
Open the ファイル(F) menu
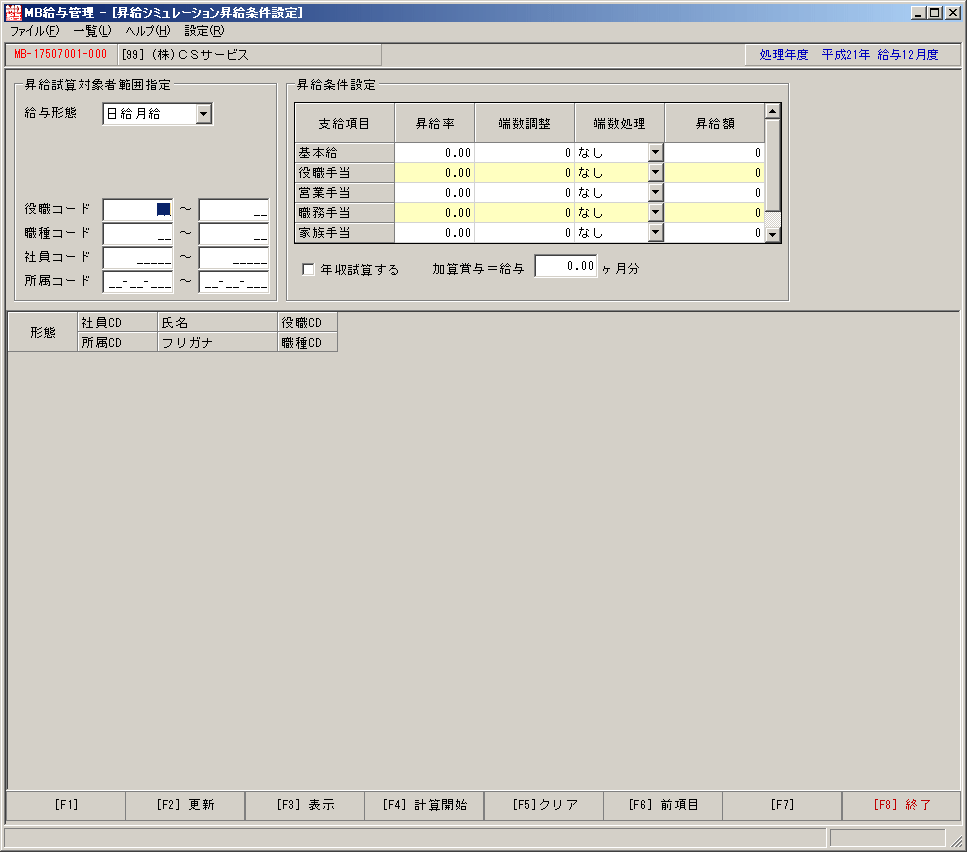coord(35,31)
